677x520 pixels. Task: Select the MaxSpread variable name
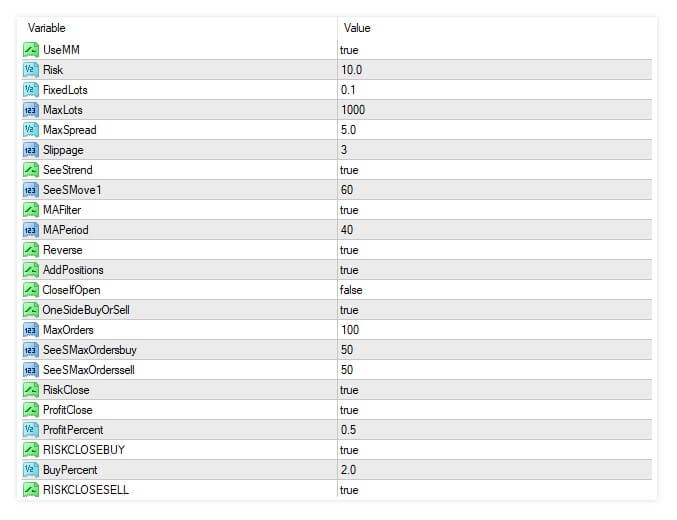70,130
